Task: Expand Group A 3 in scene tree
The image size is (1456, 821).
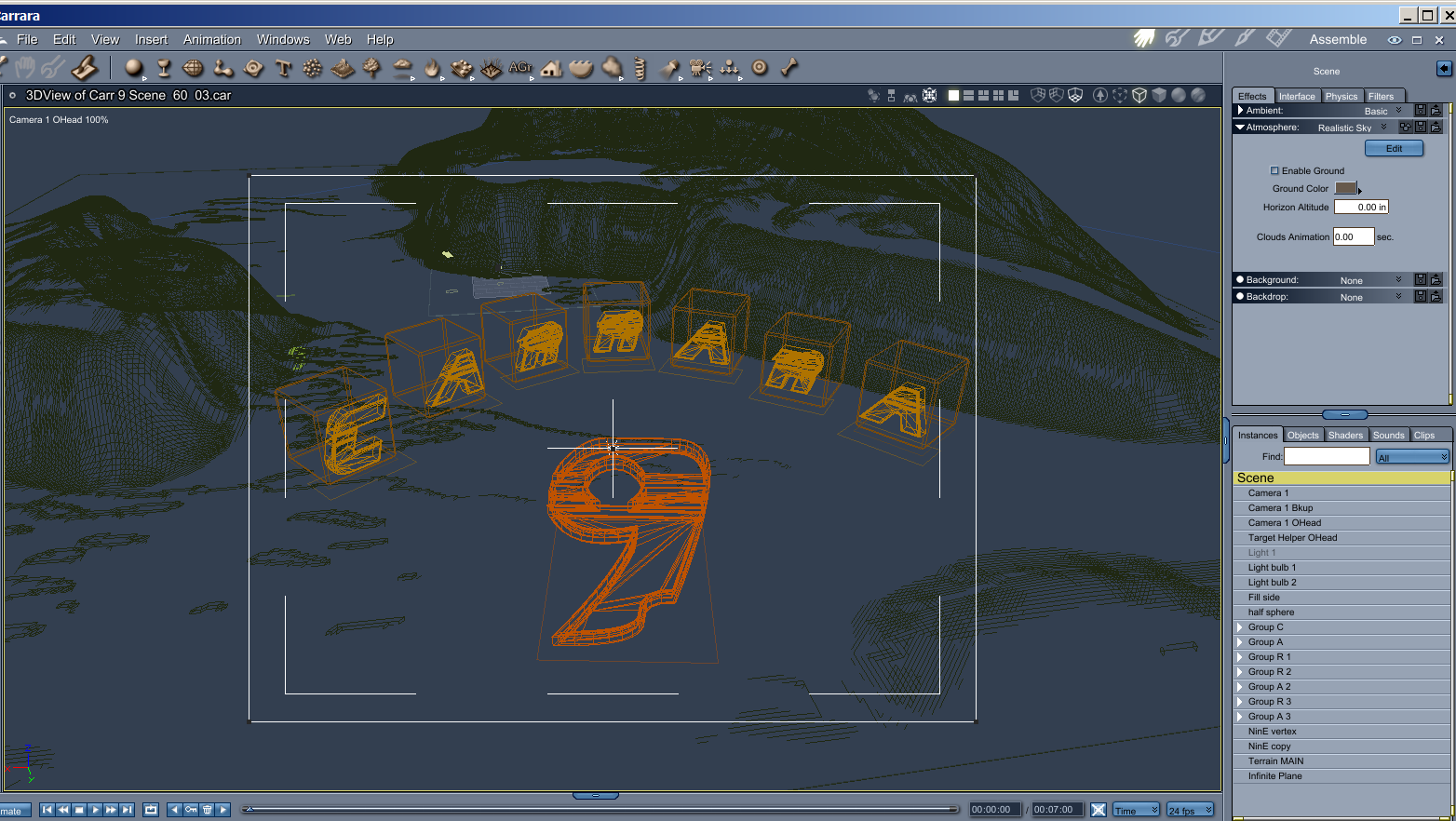Action: (x=1240, y=717)
